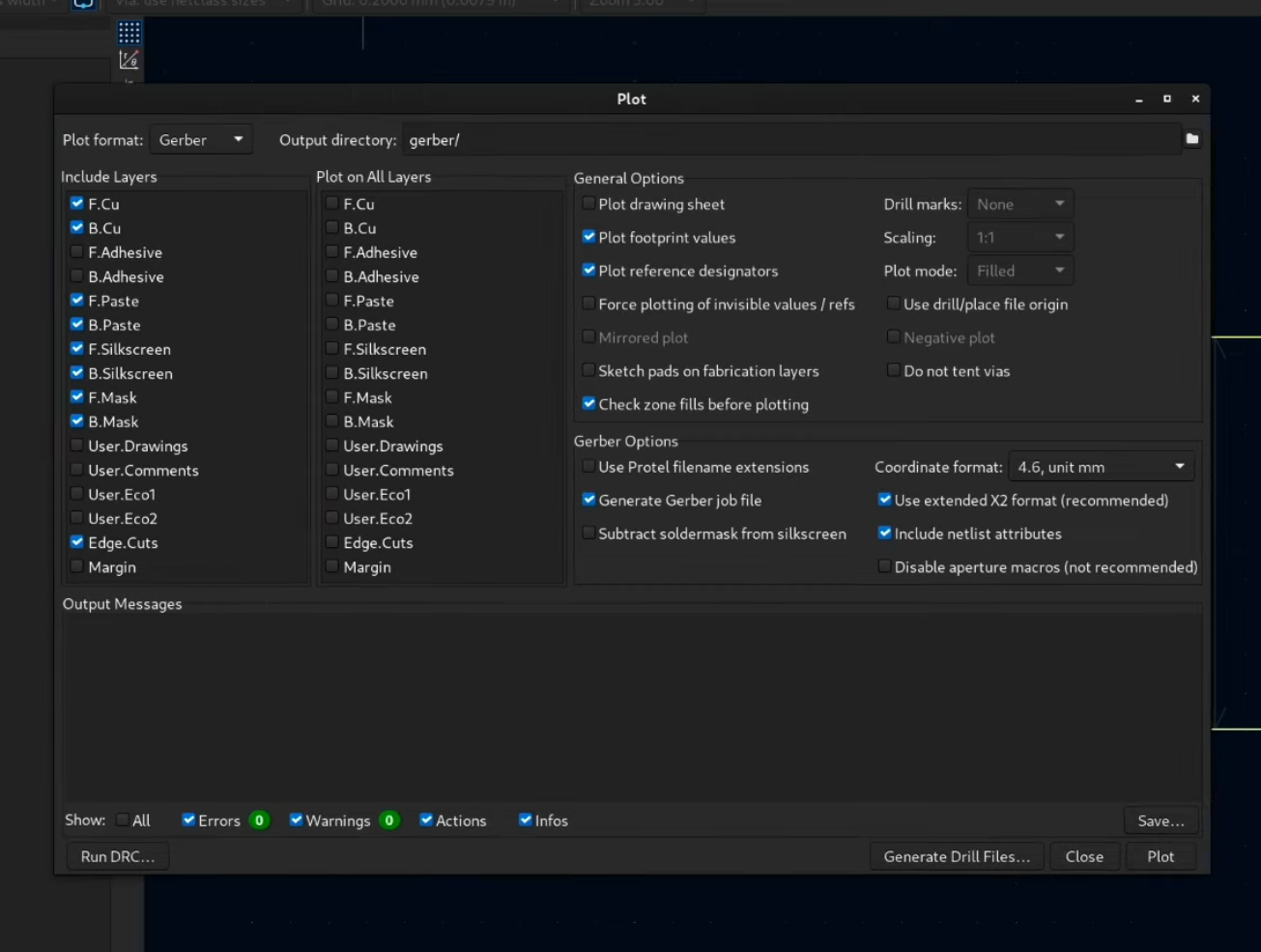Enable F.Adhesive in Include Layers

77,252
